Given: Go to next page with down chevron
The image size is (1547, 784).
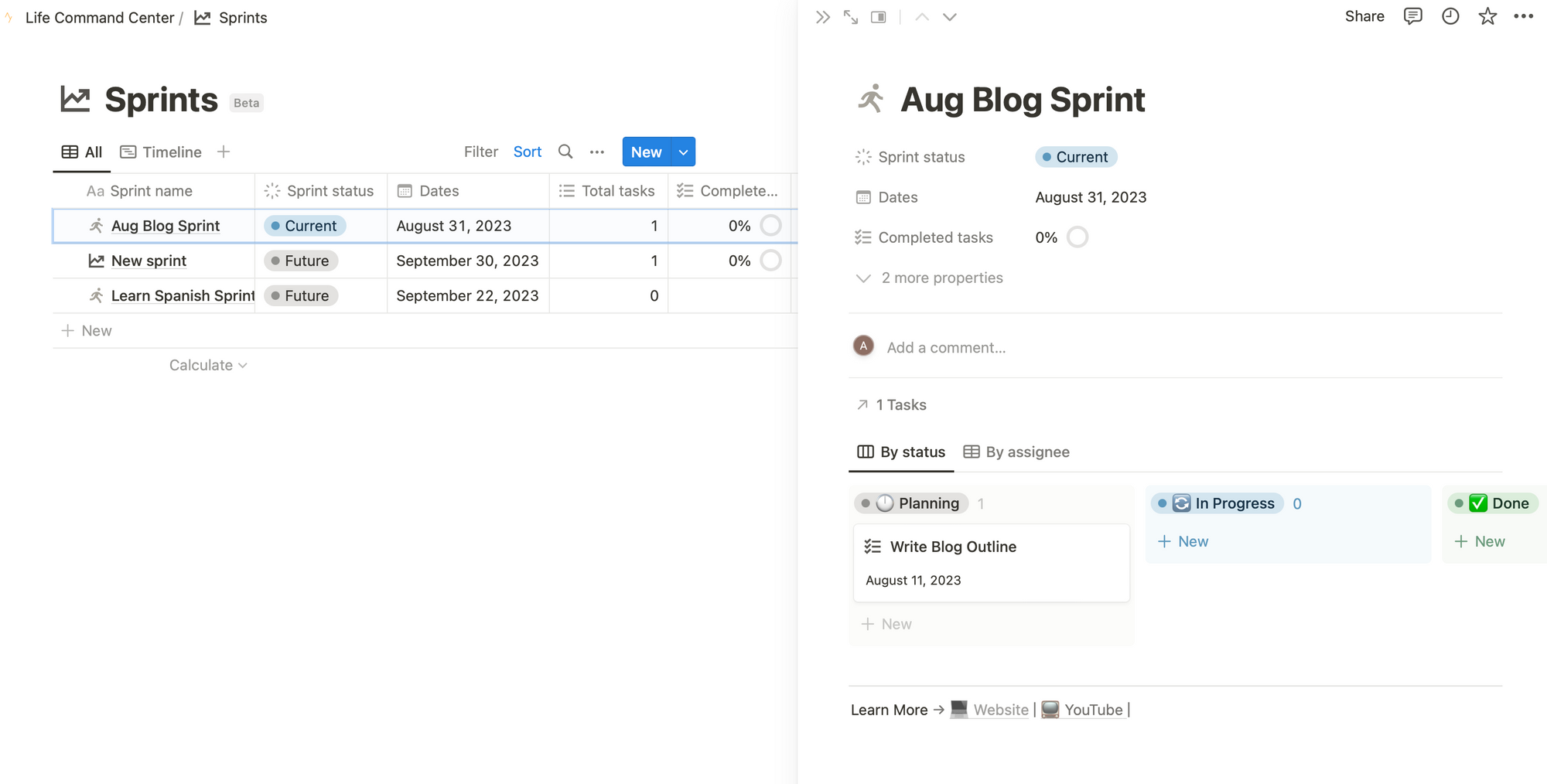Looking at the screenshot, I should coord(950,17).
